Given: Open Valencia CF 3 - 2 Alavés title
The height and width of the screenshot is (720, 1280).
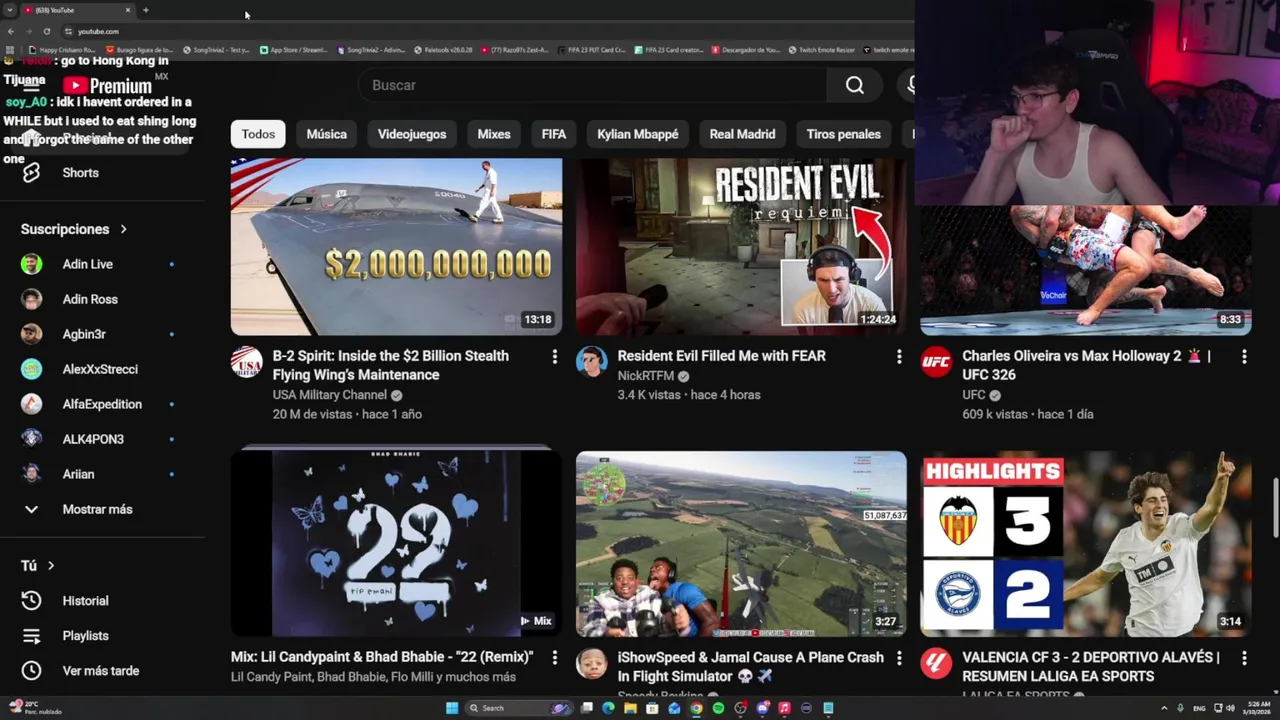Looking at the screenshot, I should pyautogui.click(x=1091, y=667).
